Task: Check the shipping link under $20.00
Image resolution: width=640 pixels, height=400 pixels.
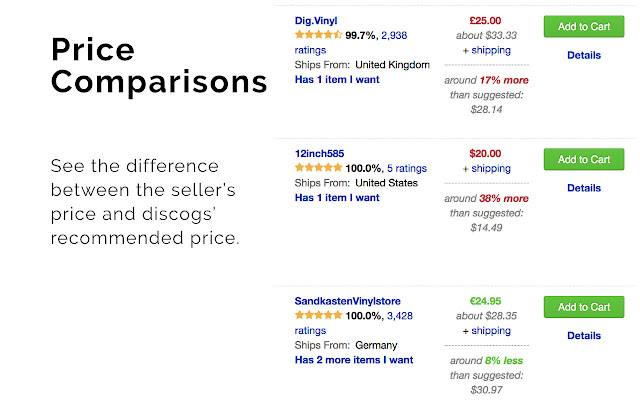Action: click(x=491, y=169)
